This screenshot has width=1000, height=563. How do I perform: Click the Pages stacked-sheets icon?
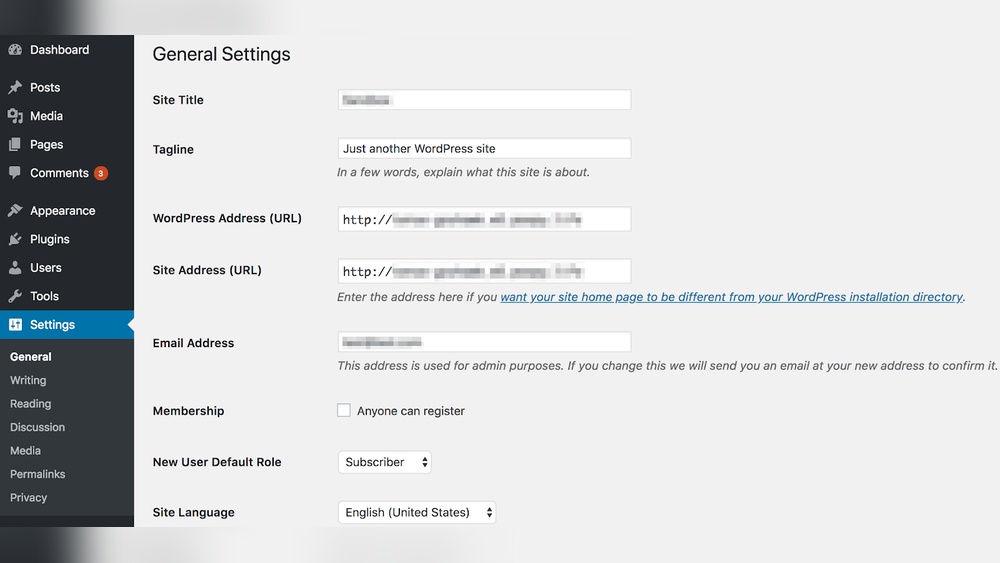click(15, 145)
